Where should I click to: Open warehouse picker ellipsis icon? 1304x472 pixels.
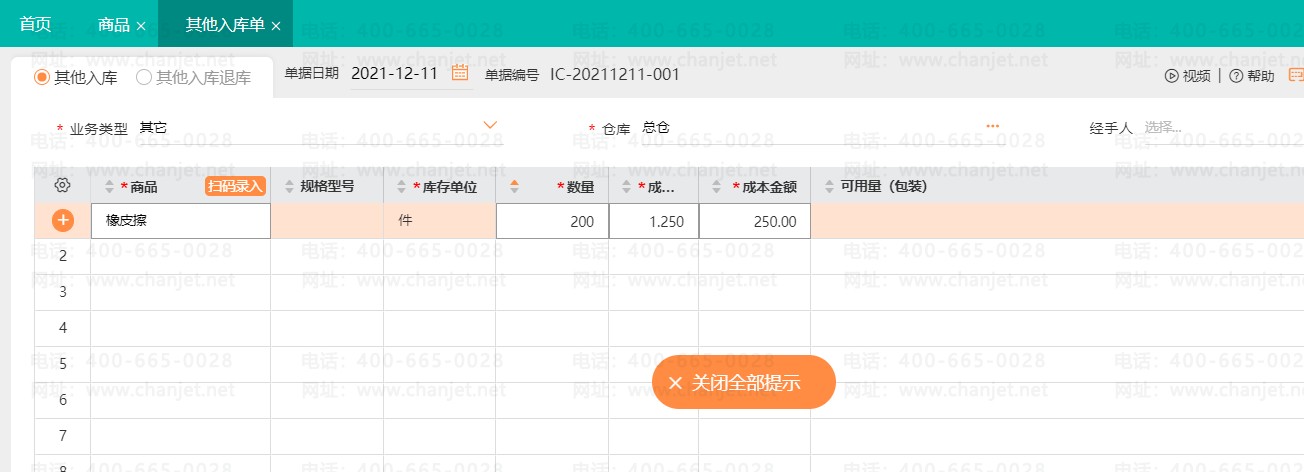[x=993, y=126]
